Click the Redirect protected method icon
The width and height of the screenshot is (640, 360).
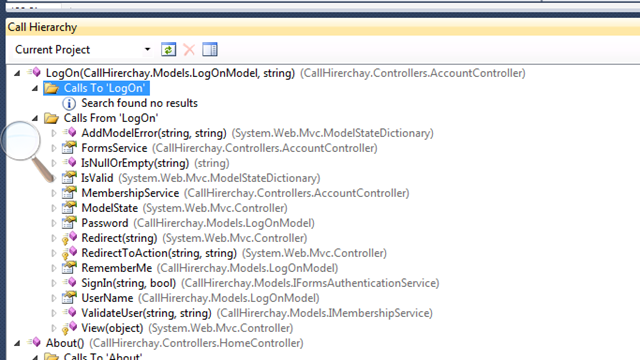(x=70, y=238)
